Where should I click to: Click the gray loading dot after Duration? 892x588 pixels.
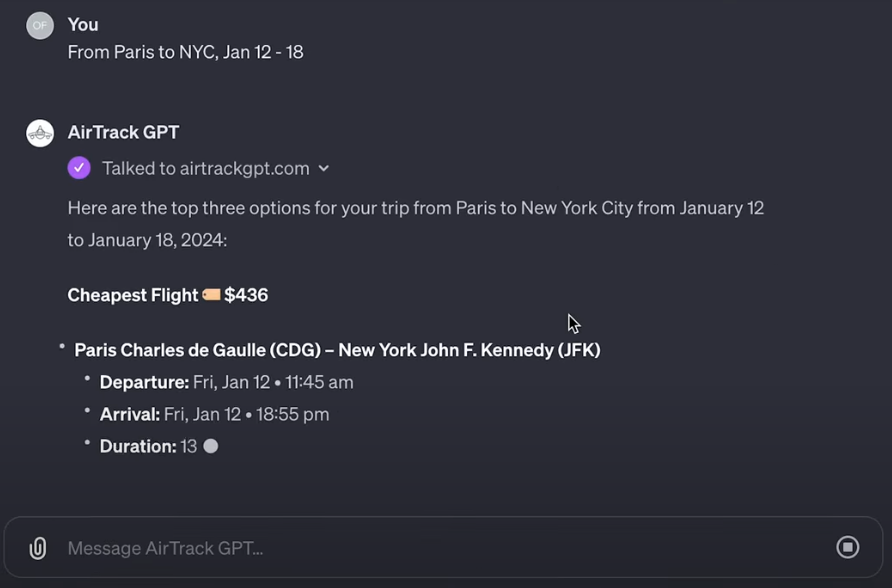click(210, 446)
